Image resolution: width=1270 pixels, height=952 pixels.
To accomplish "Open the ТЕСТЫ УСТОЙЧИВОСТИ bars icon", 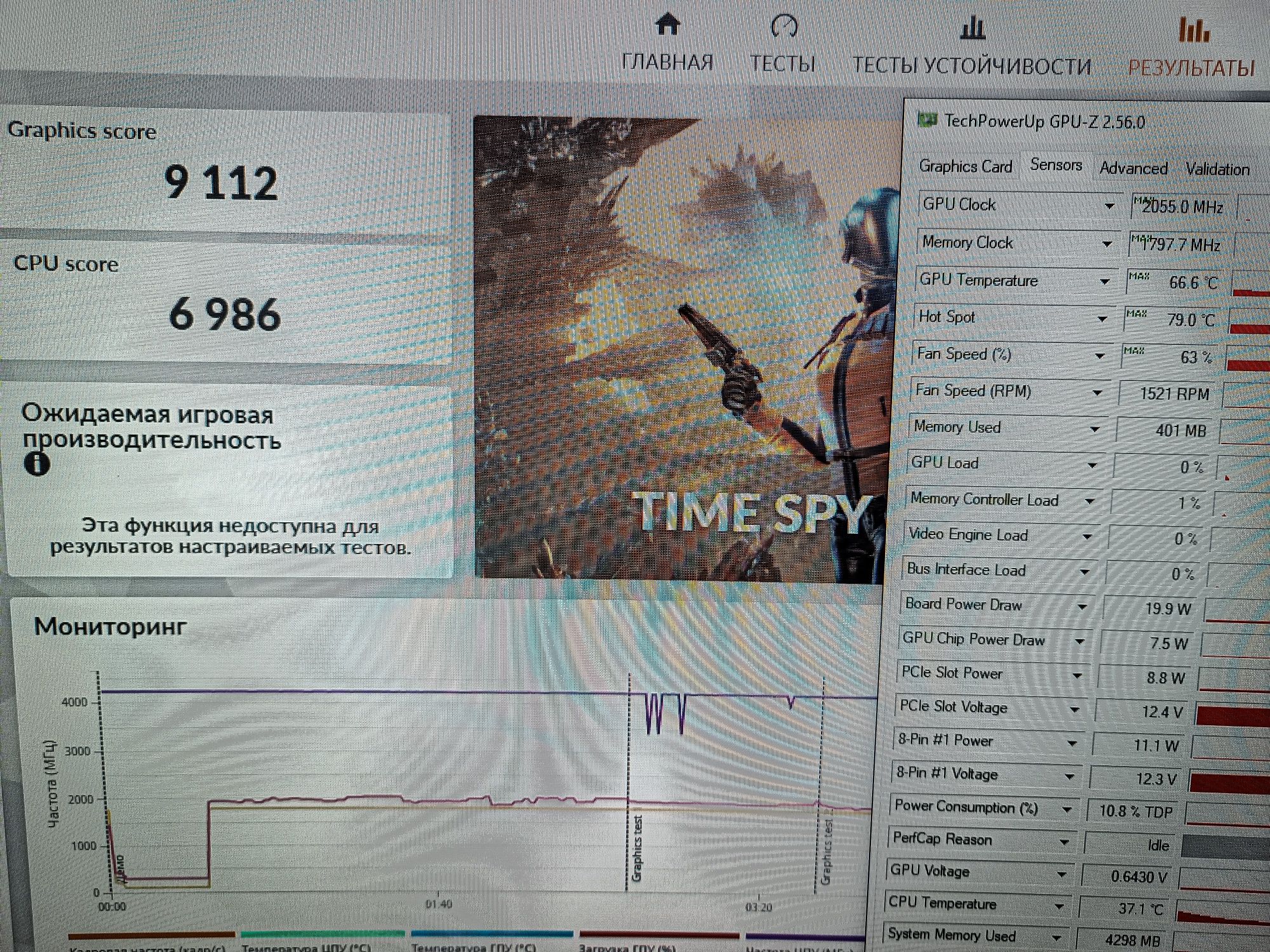I will (x=972, y=28).
